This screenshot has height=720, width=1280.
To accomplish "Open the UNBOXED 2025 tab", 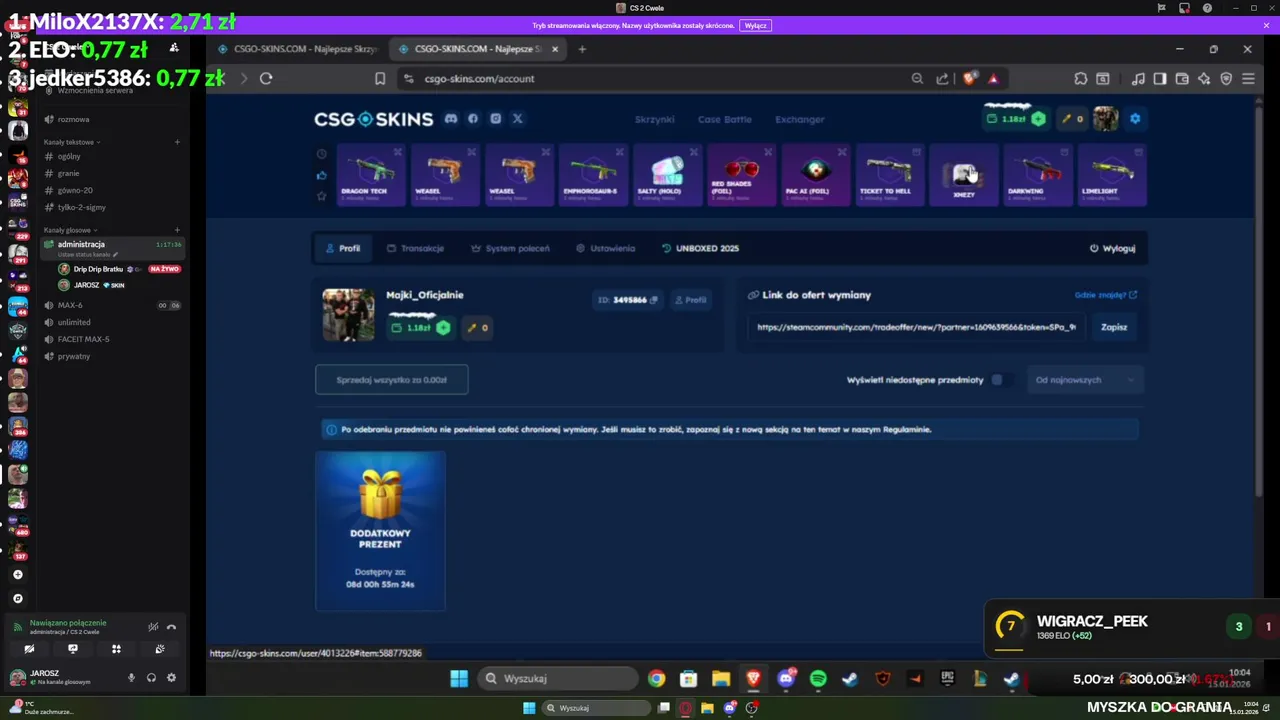I will point(700,248).
